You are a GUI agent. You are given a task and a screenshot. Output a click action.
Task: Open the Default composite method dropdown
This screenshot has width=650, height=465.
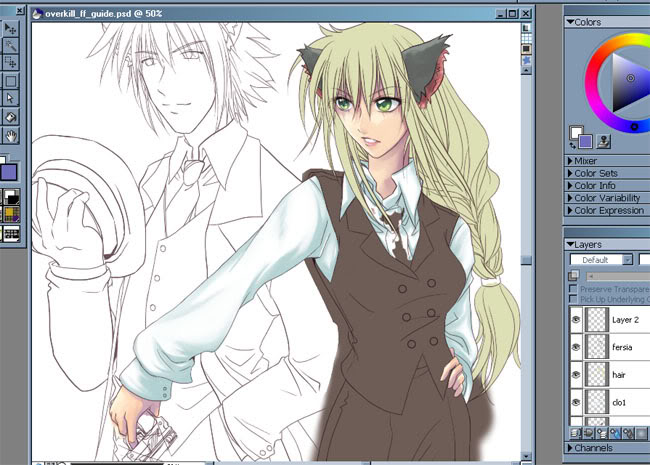601,259
